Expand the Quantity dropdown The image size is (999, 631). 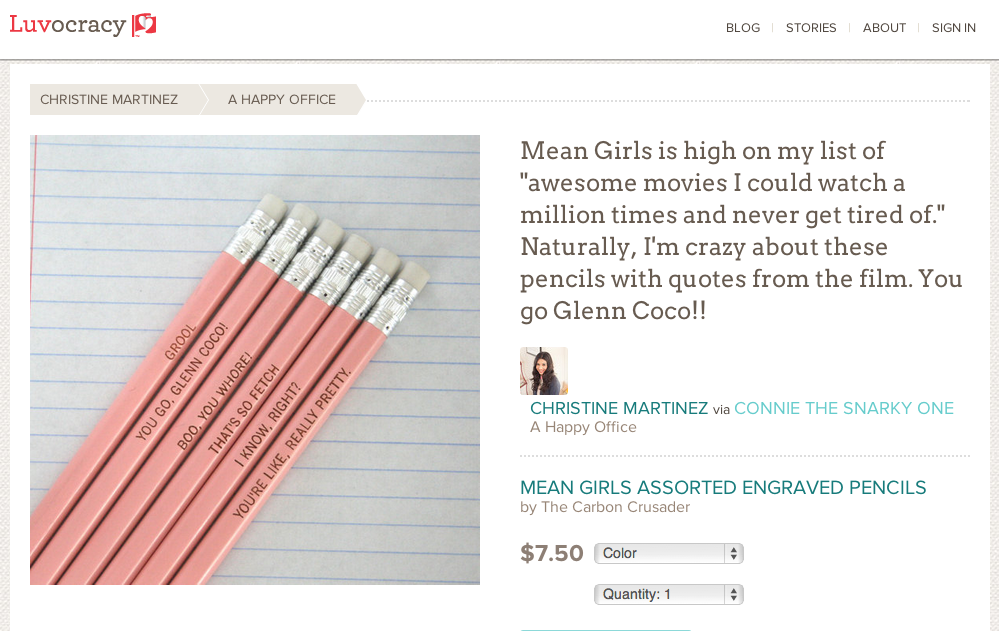669,595
